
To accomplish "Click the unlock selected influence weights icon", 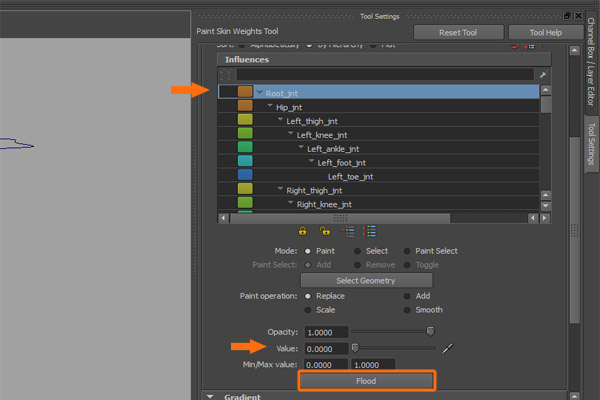I will [x=325, y=230].
